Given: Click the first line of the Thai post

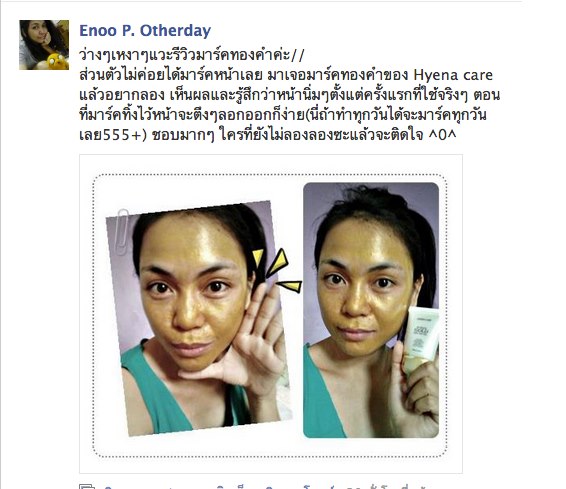Looking at the screenshot, I should (192, 55).
